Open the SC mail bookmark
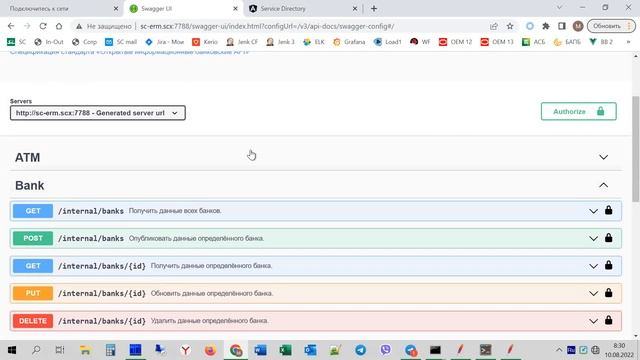Image resolution: width=640 pixels, height=360 pixels. click(121, 42)
